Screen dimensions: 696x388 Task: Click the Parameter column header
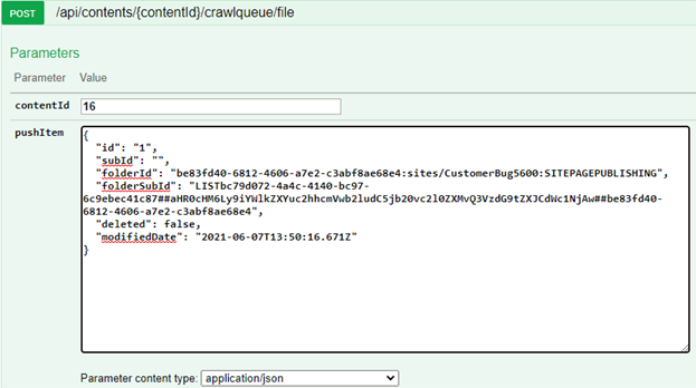pos(40,78)
